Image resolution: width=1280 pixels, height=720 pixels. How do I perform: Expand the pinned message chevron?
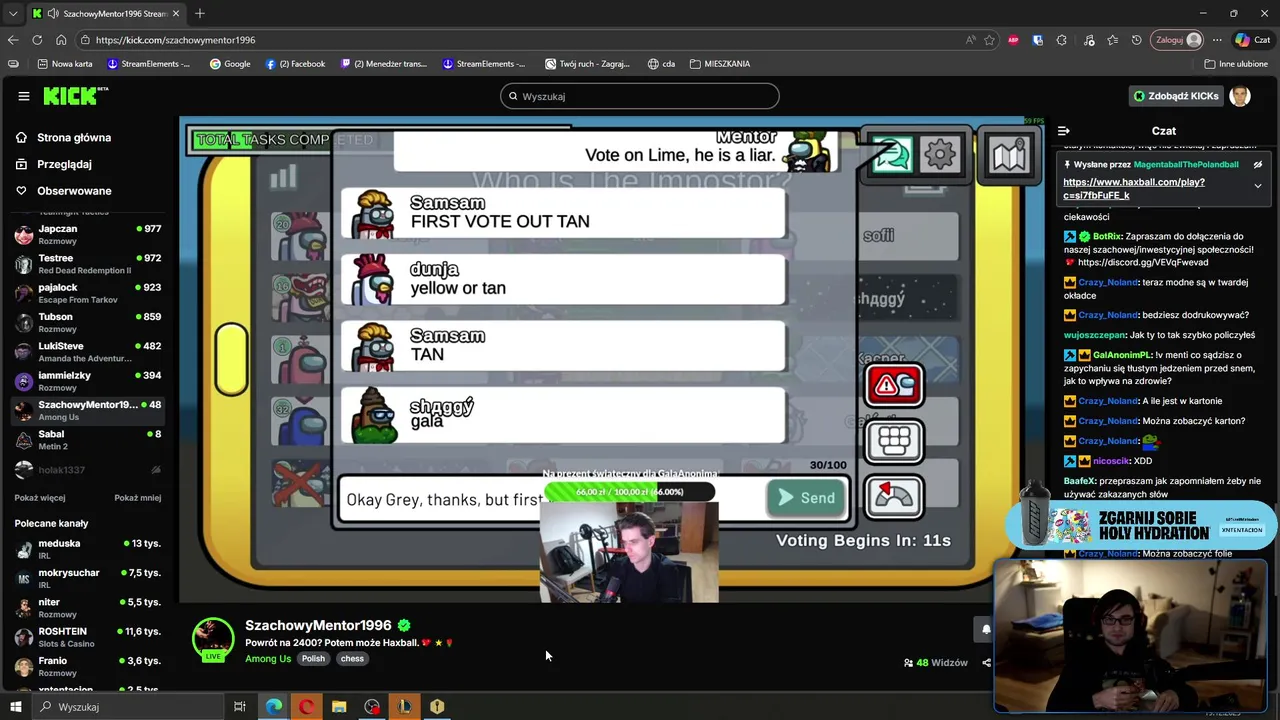point(1258,186)
